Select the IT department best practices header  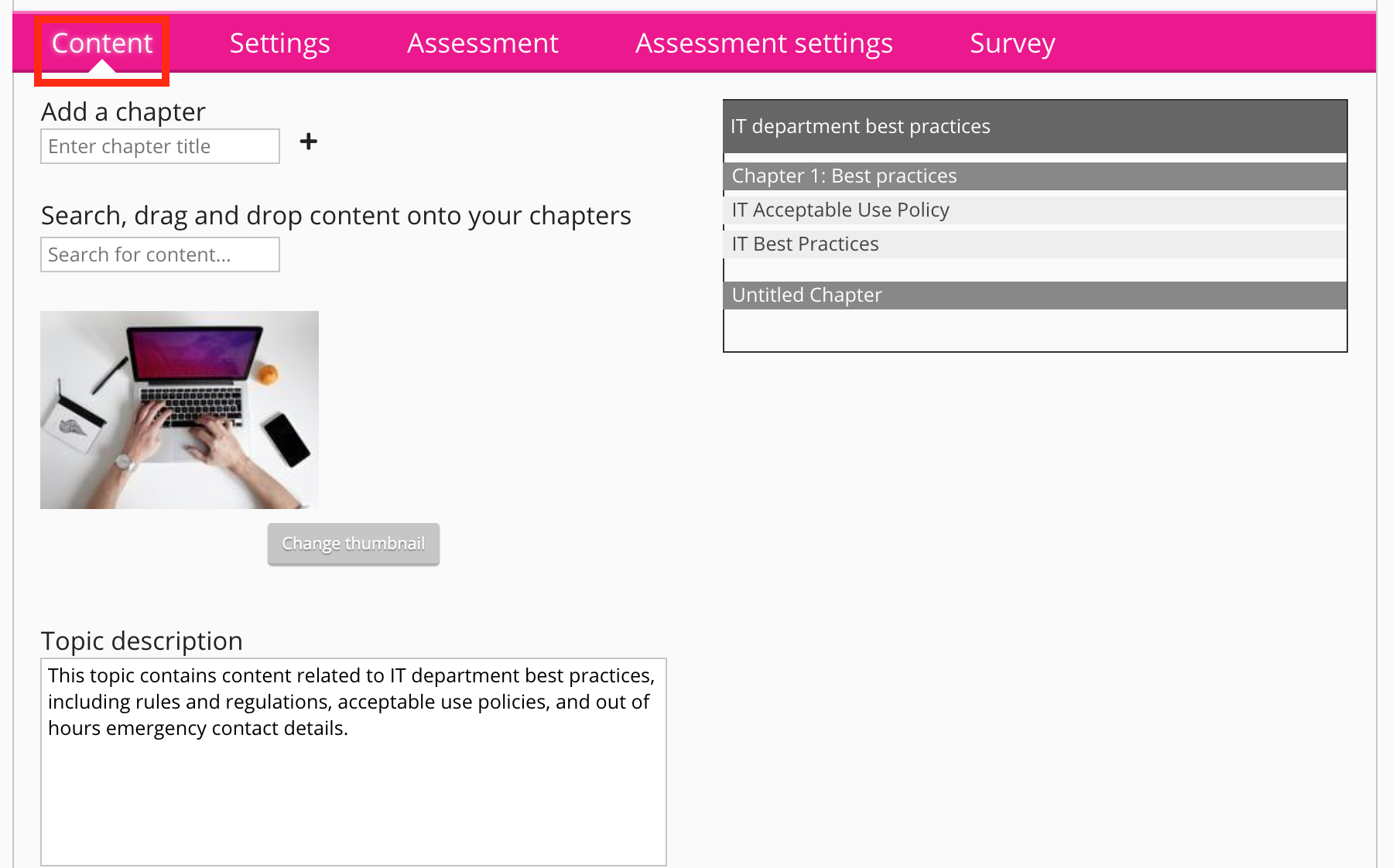coord(1035,126)
